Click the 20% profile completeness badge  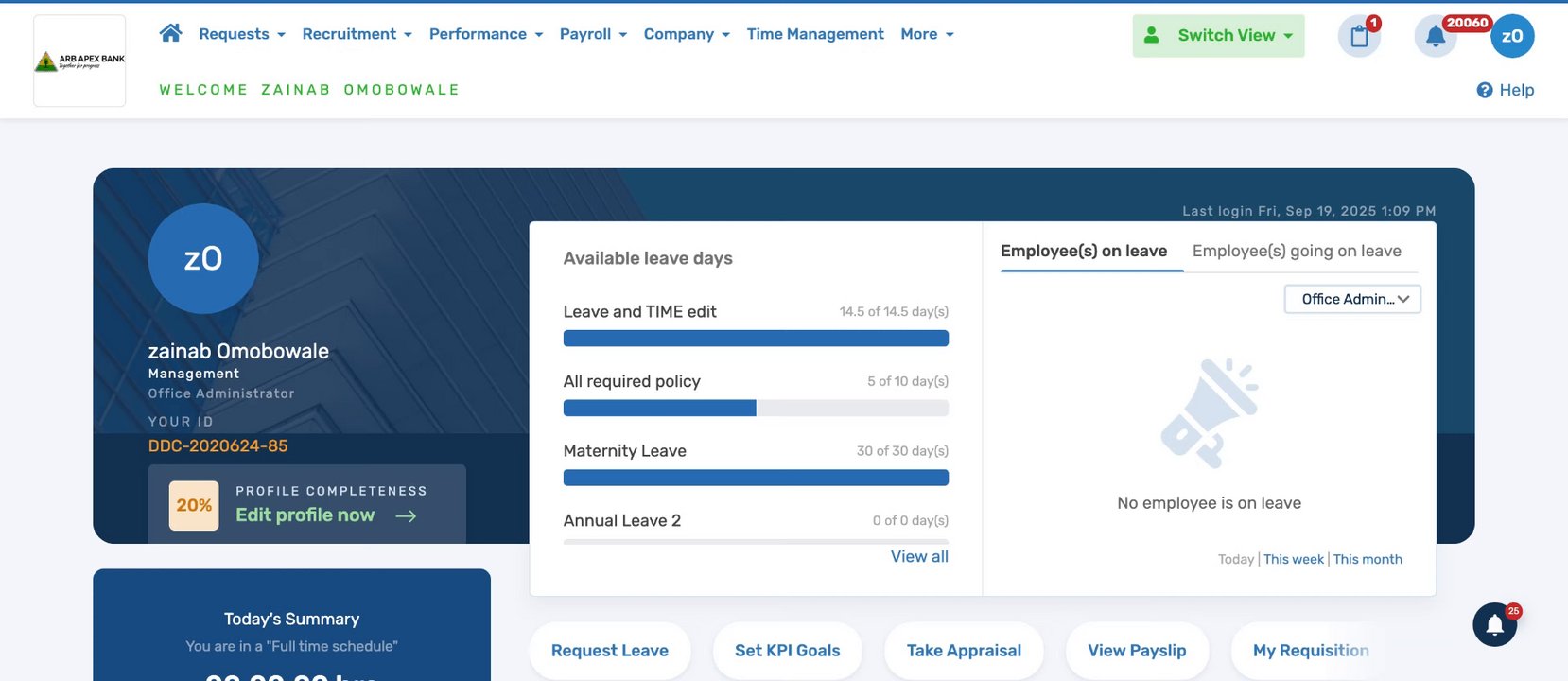click(x=194, y=505)
